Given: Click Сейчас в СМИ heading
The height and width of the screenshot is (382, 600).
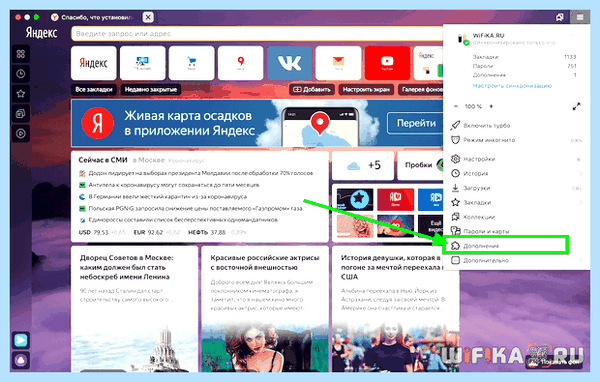Looking at the screenshot, I should click(103, 160).
